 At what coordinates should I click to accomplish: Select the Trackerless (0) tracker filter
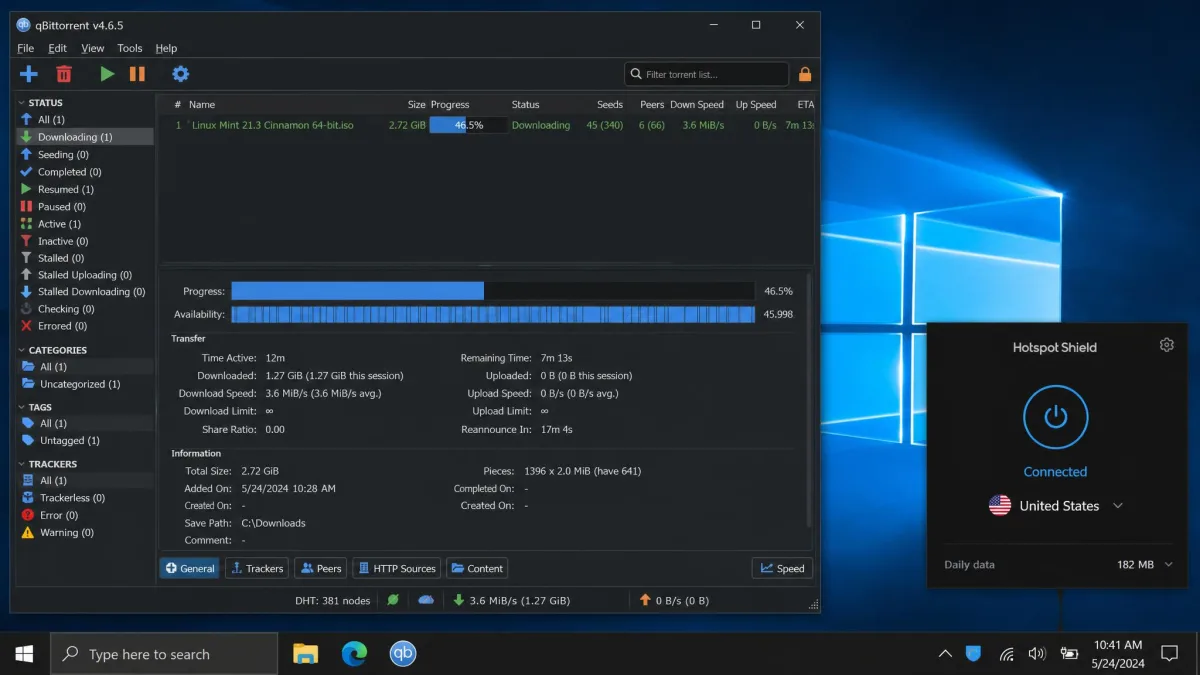pos(85,498)
